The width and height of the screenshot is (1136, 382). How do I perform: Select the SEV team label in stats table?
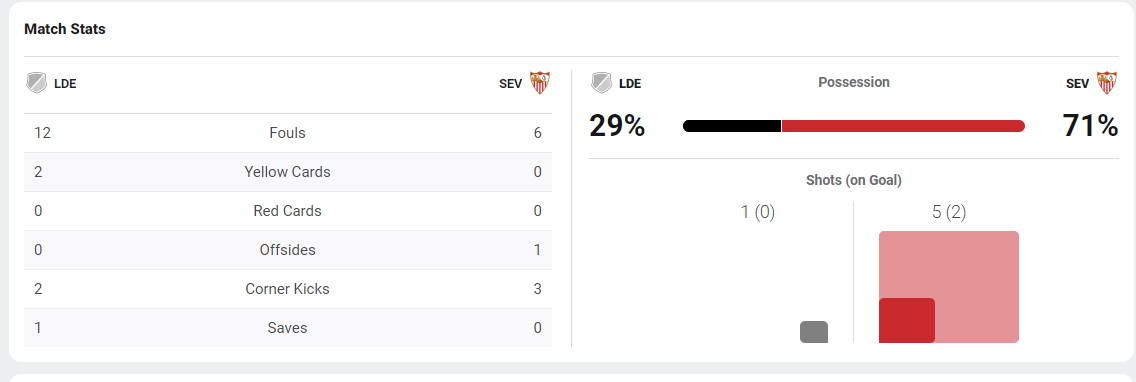tap(510, 83)
